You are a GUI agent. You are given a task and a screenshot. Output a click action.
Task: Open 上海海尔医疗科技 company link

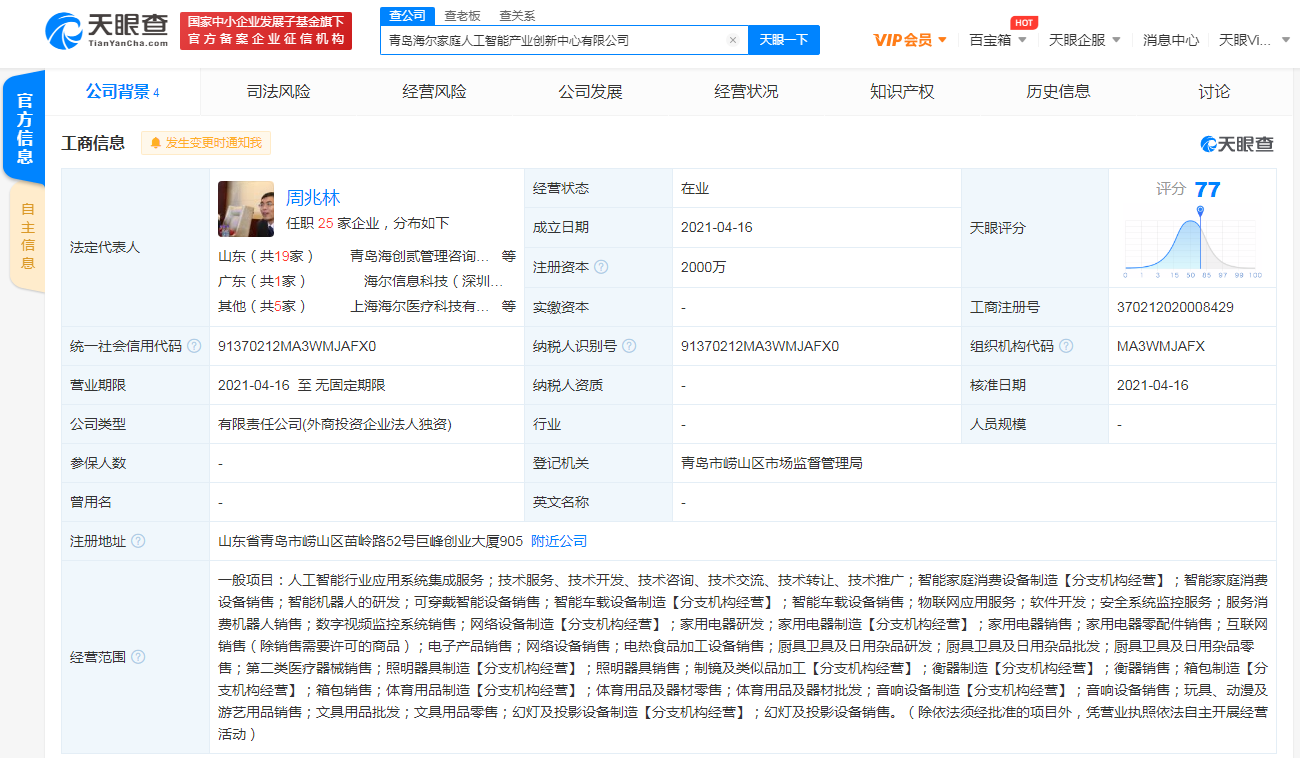pyautogui.click(x=420, y=306)
